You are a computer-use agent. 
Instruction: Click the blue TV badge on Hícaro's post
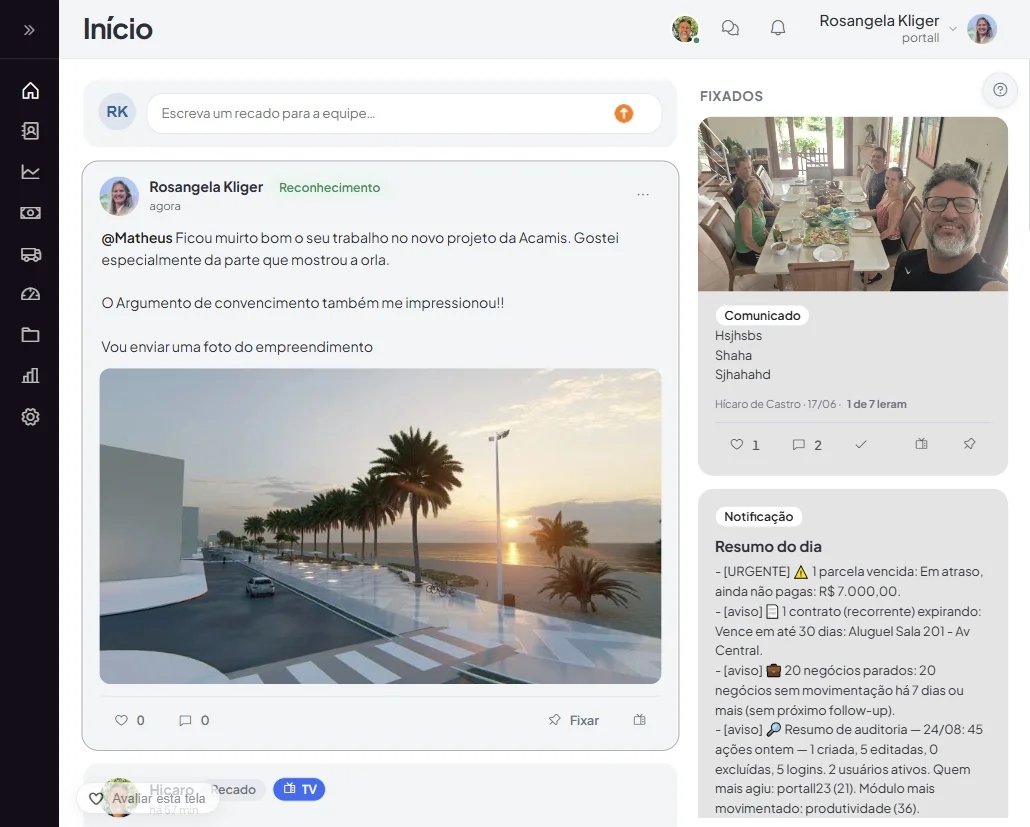(299, 789)
